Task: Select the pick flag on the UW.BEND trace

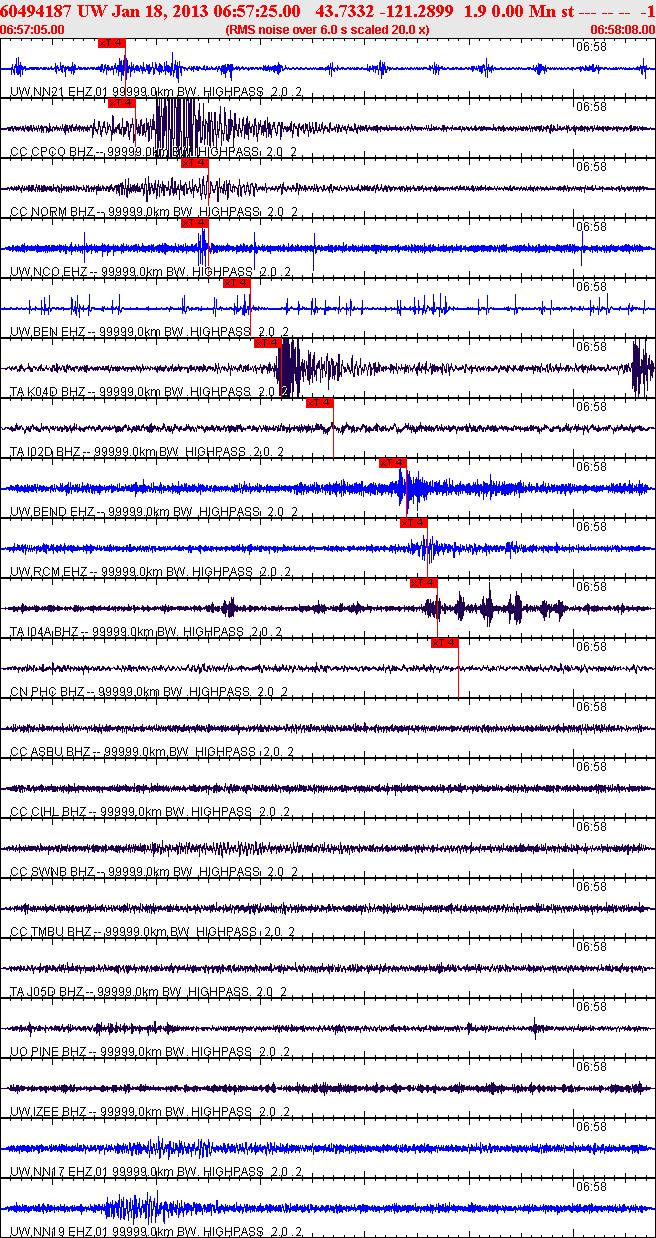Action: (393, 463)
